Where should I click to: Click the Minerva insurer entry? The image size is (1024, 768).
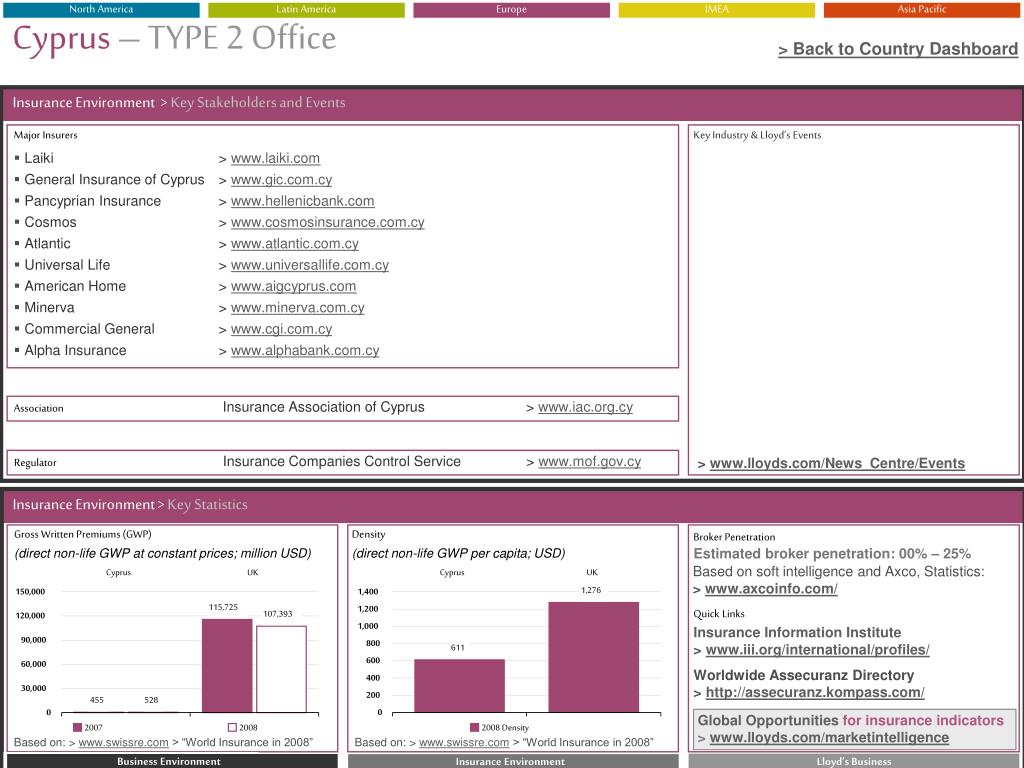tap(50, 308)
